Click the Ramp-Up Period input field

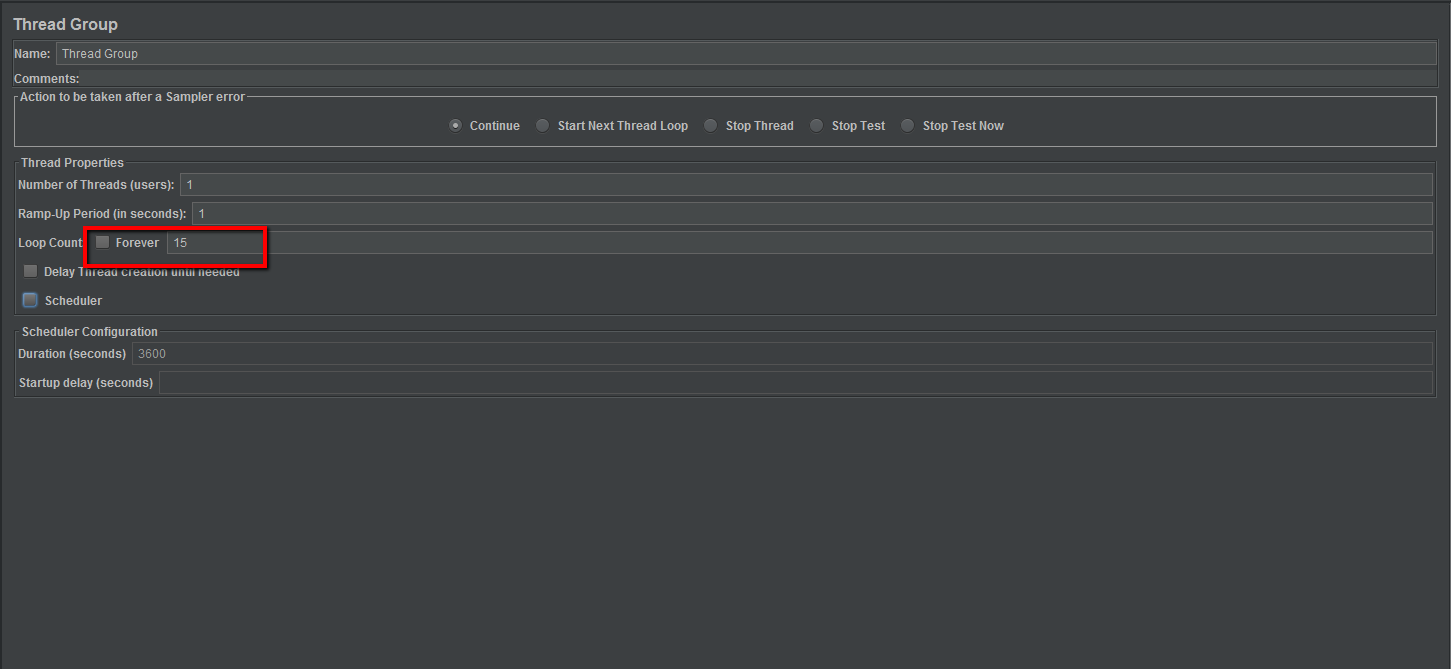(811, 214)
